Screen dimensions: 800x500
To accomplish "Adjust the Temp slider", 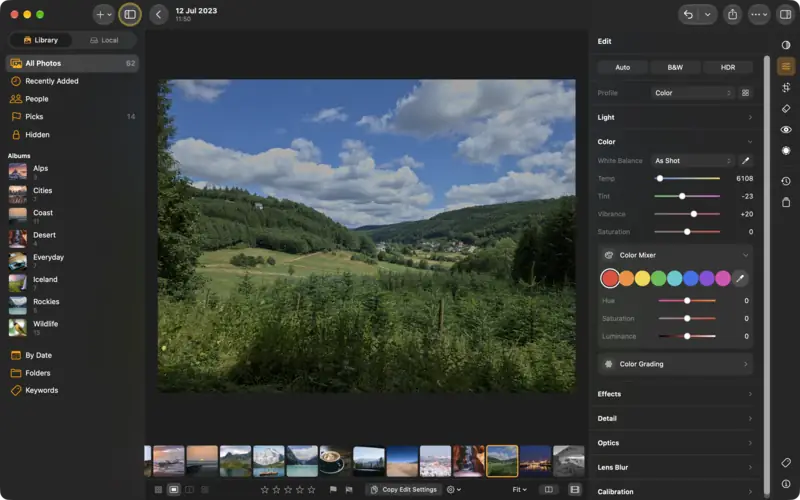I will pos(687,179).
